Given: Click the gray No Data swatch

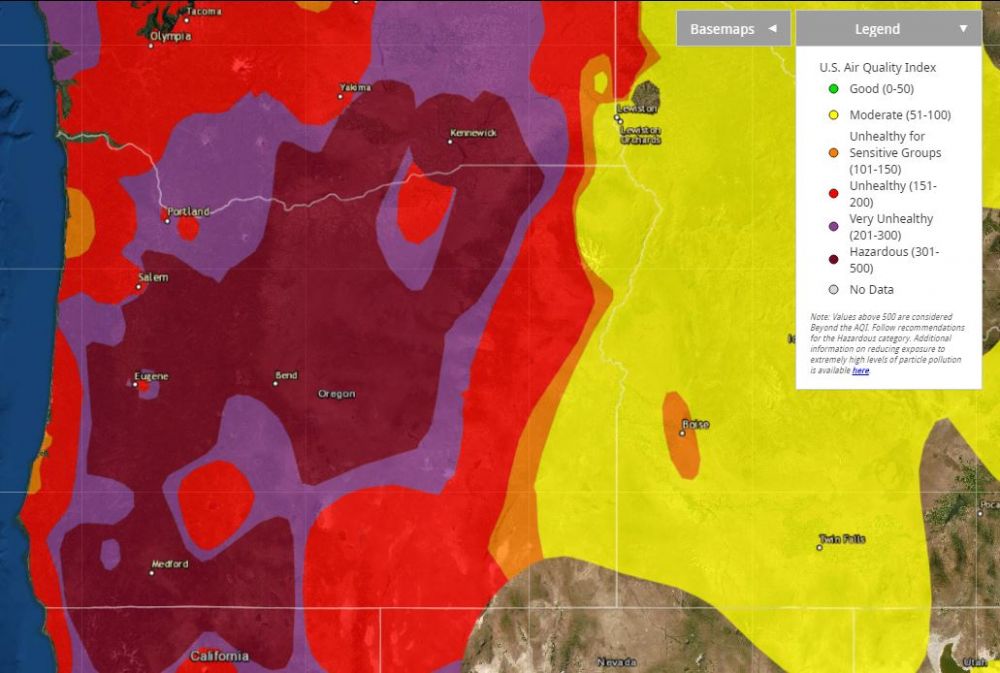Looking at the screenshot, I should [x=833, y=290].
